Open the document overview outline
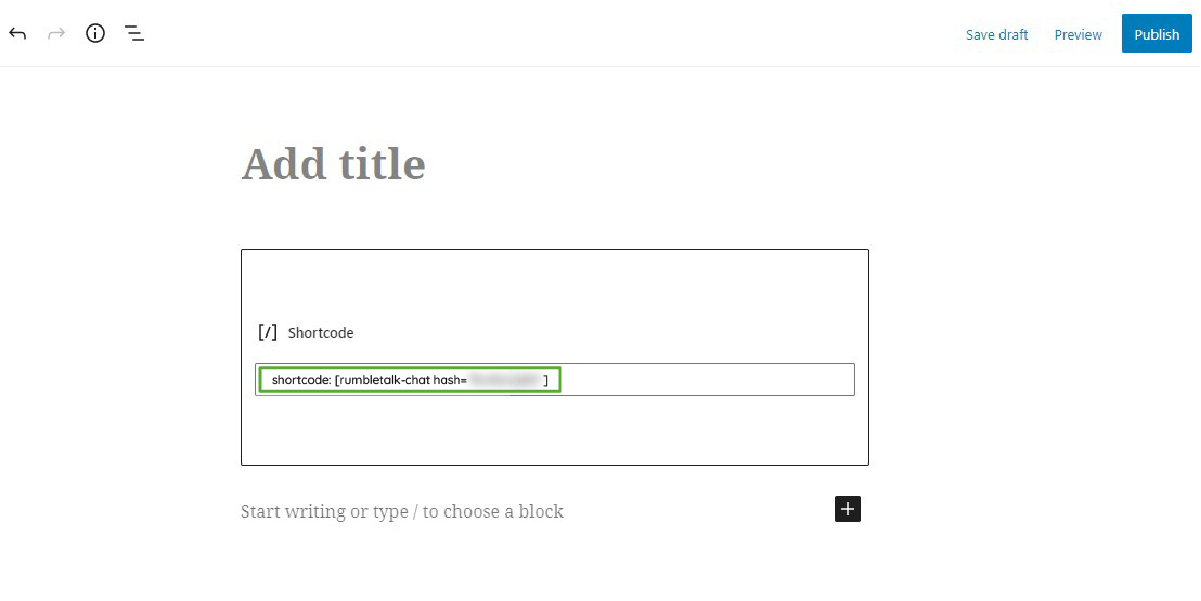This screenshot has width=1201, height=601. pos(134,33)
